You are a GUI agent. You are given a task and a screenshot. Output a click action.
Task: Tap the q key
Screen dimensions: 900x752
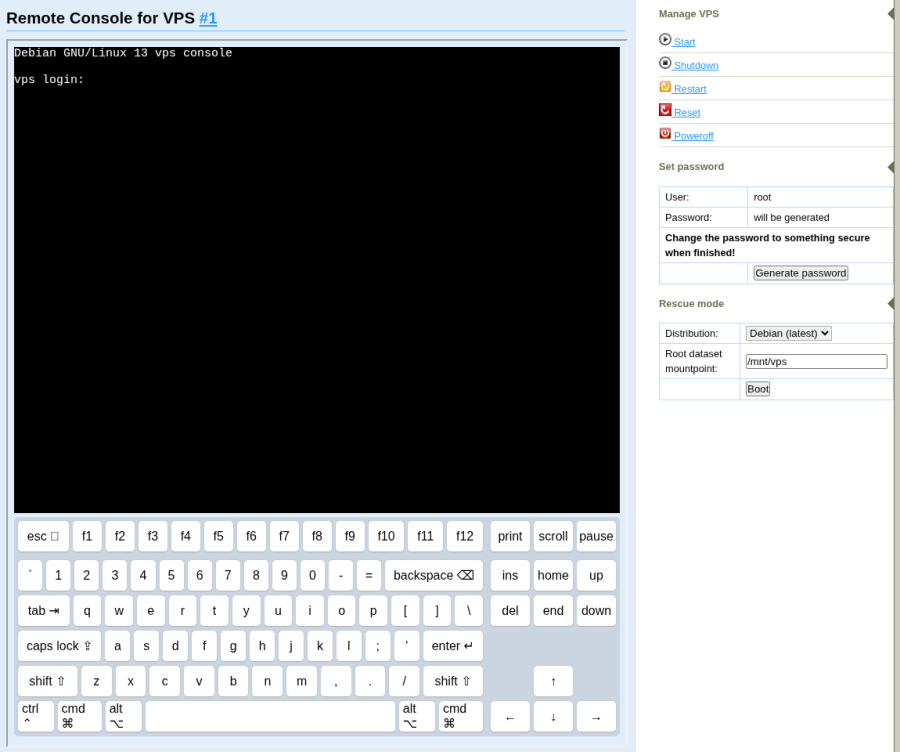(x=87, y=611)
